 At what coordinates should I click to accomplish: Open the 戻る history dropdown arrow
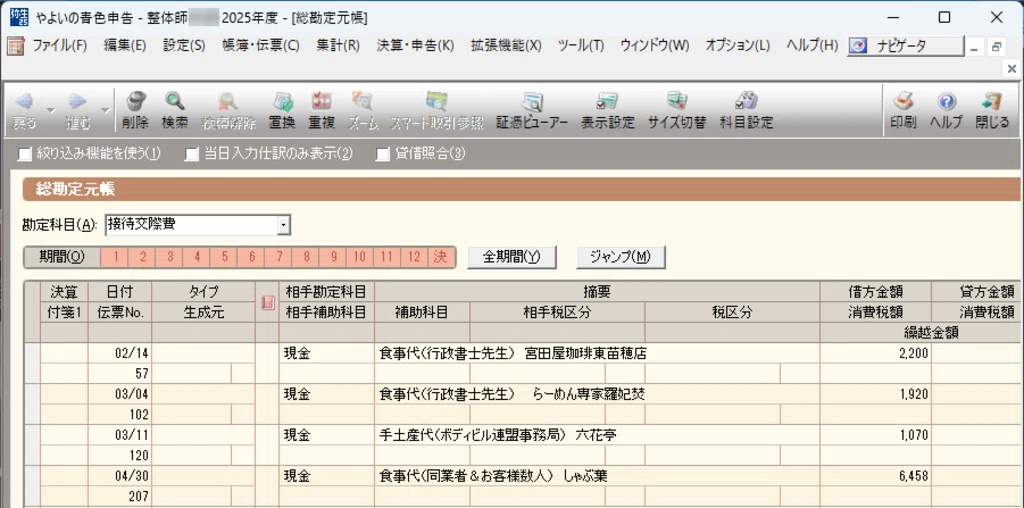click(x=50, y=110)
